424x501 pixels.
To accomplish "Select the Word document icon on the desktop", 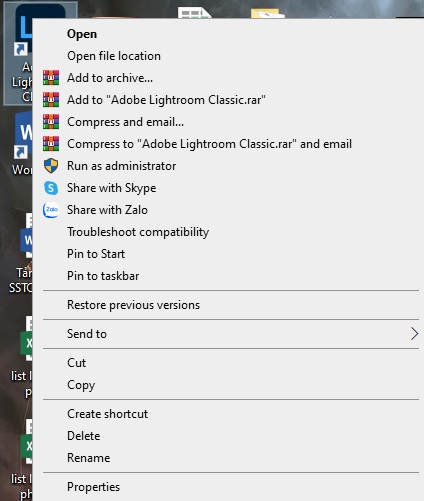I will coord(26,236).
